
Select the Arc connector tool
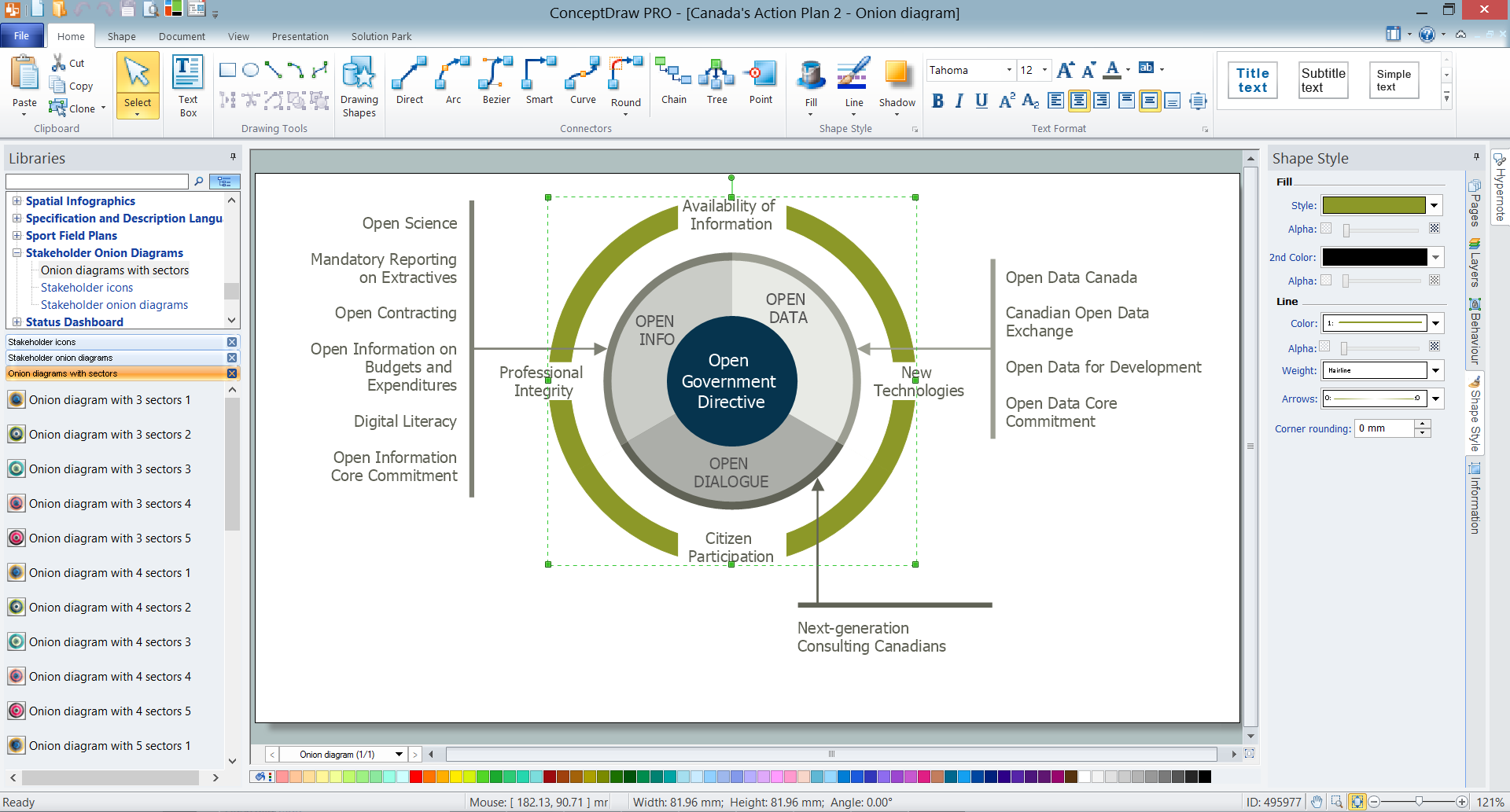coord(453,80)
